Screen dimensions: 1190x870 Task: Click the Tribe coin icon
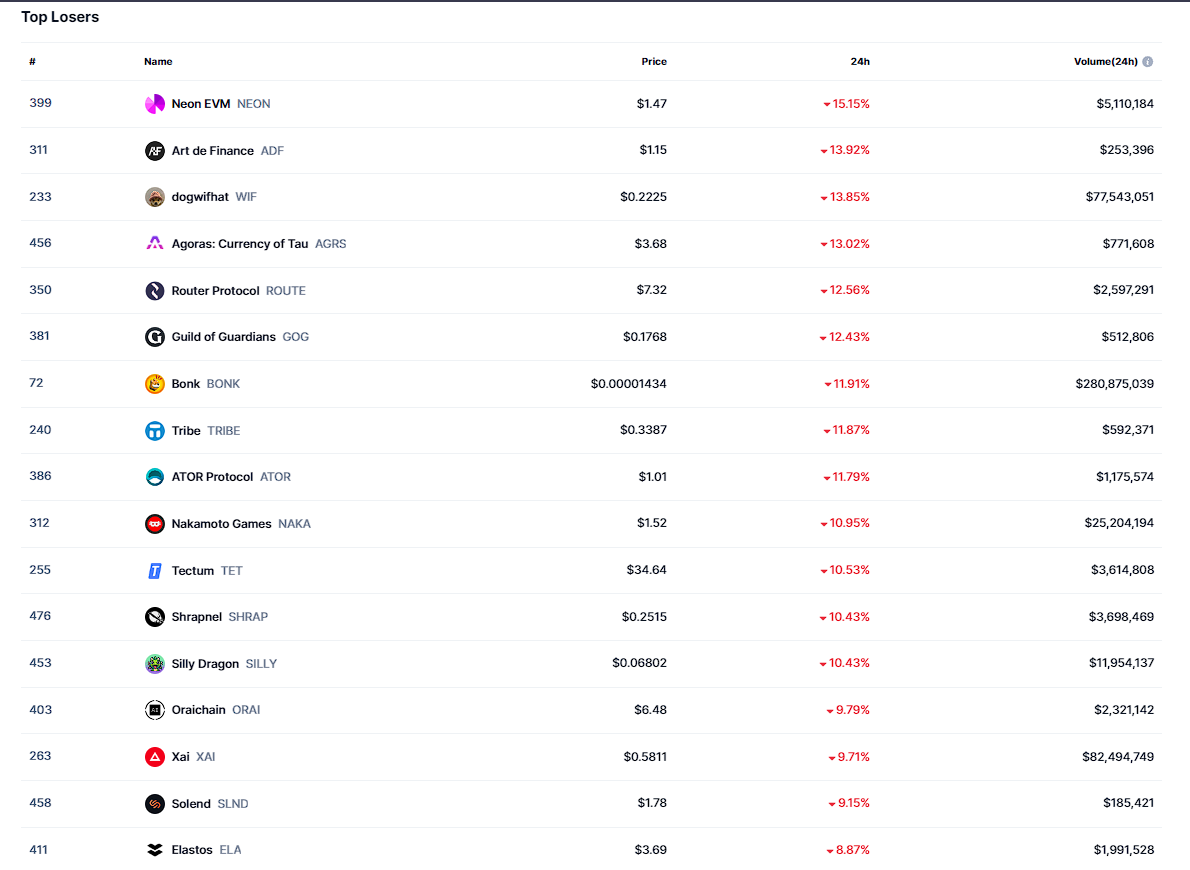155,431
